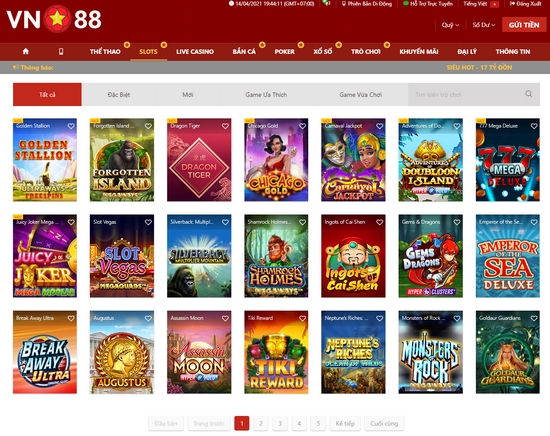Favorite the Golden Stallion game

coord(71,126)
